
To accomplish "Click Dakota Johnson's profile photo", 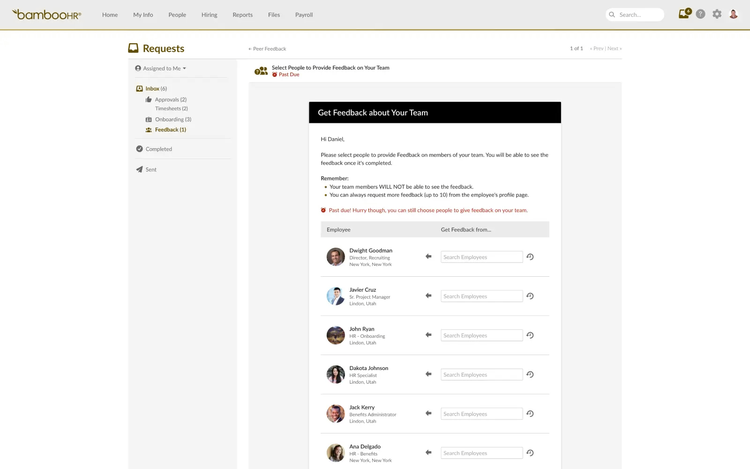I will coord(335,374).
